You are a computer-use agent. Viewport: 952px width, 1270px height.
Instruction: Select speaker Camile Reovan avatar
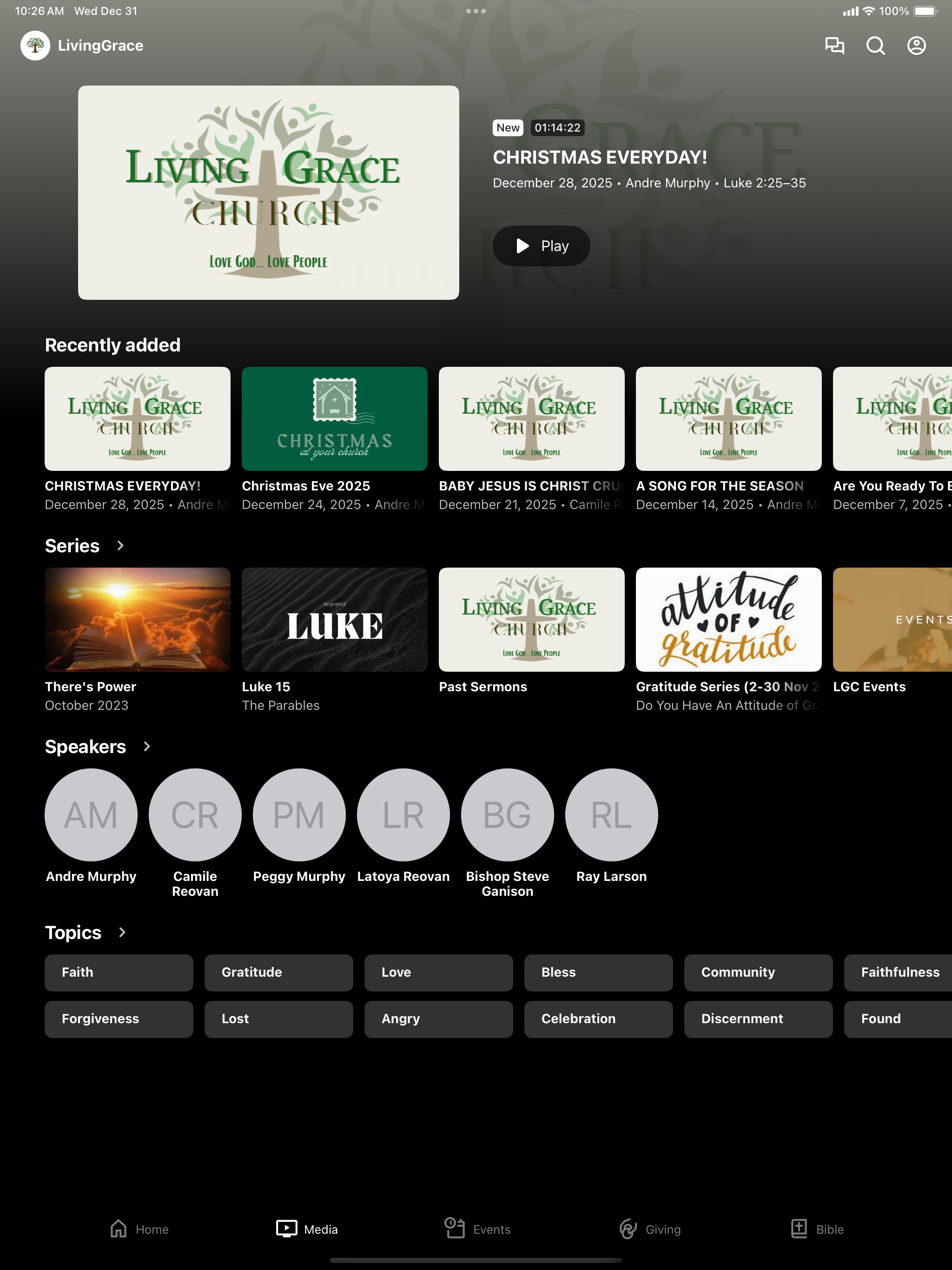point(195,815)
